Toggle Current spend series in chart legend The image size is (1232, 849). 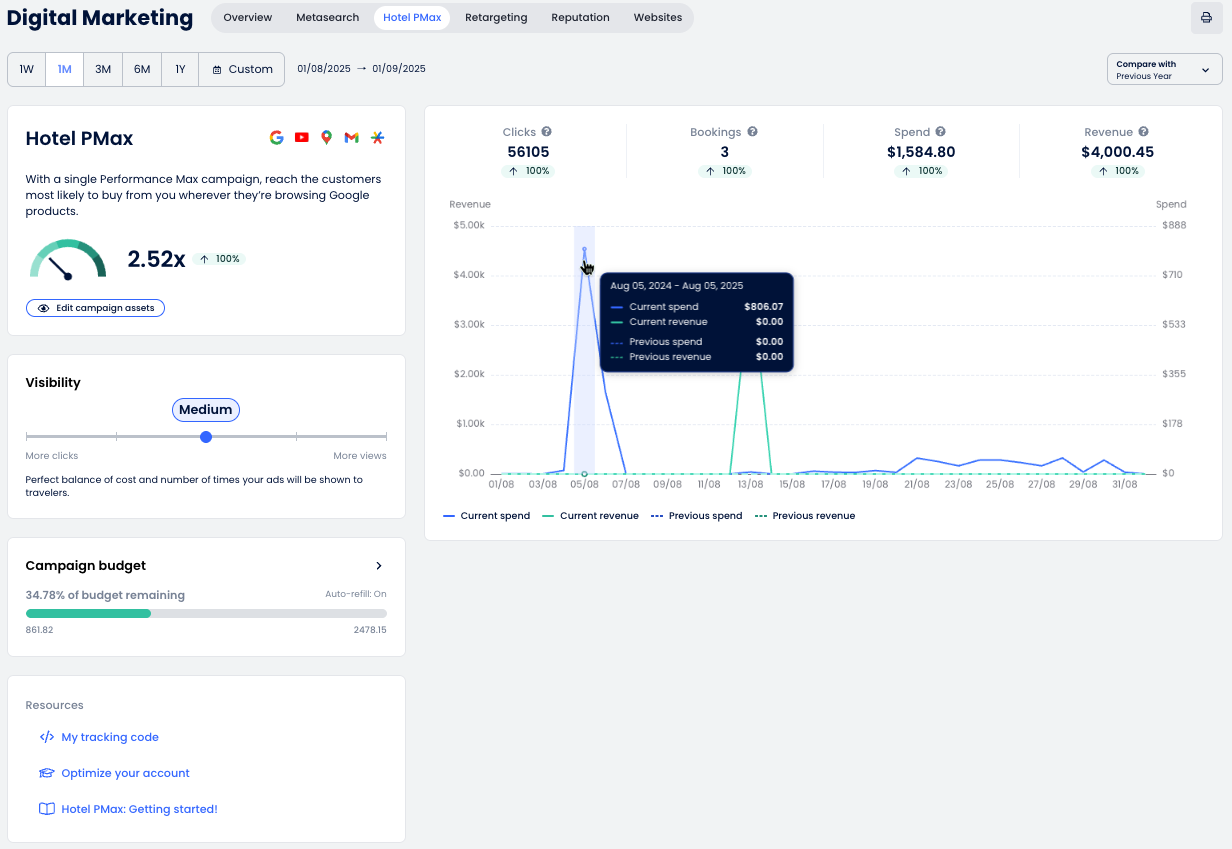click(x=486, y=516)
